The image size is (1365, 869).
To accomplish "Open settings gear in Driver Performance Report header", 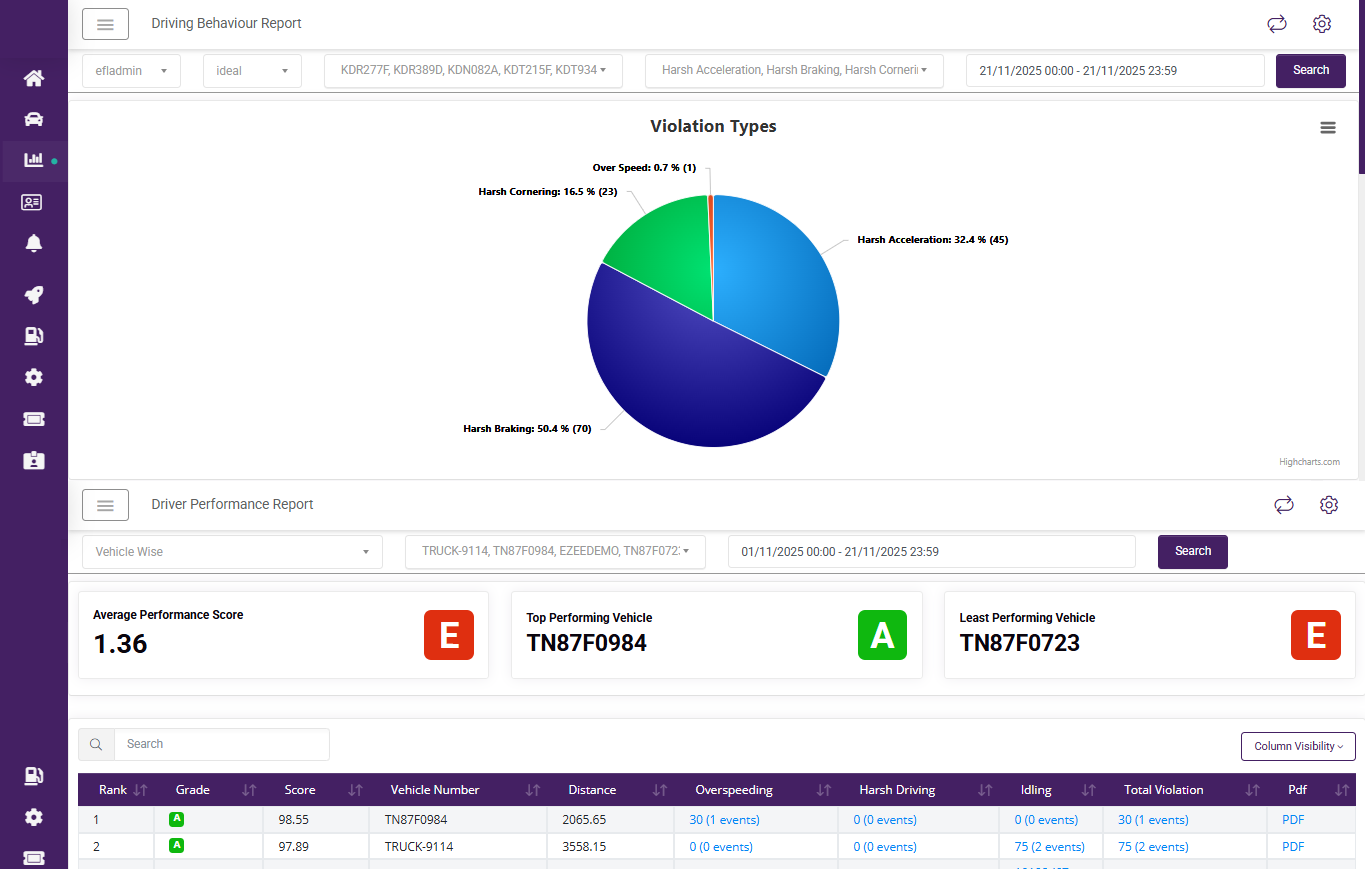I will [1328, 505].
